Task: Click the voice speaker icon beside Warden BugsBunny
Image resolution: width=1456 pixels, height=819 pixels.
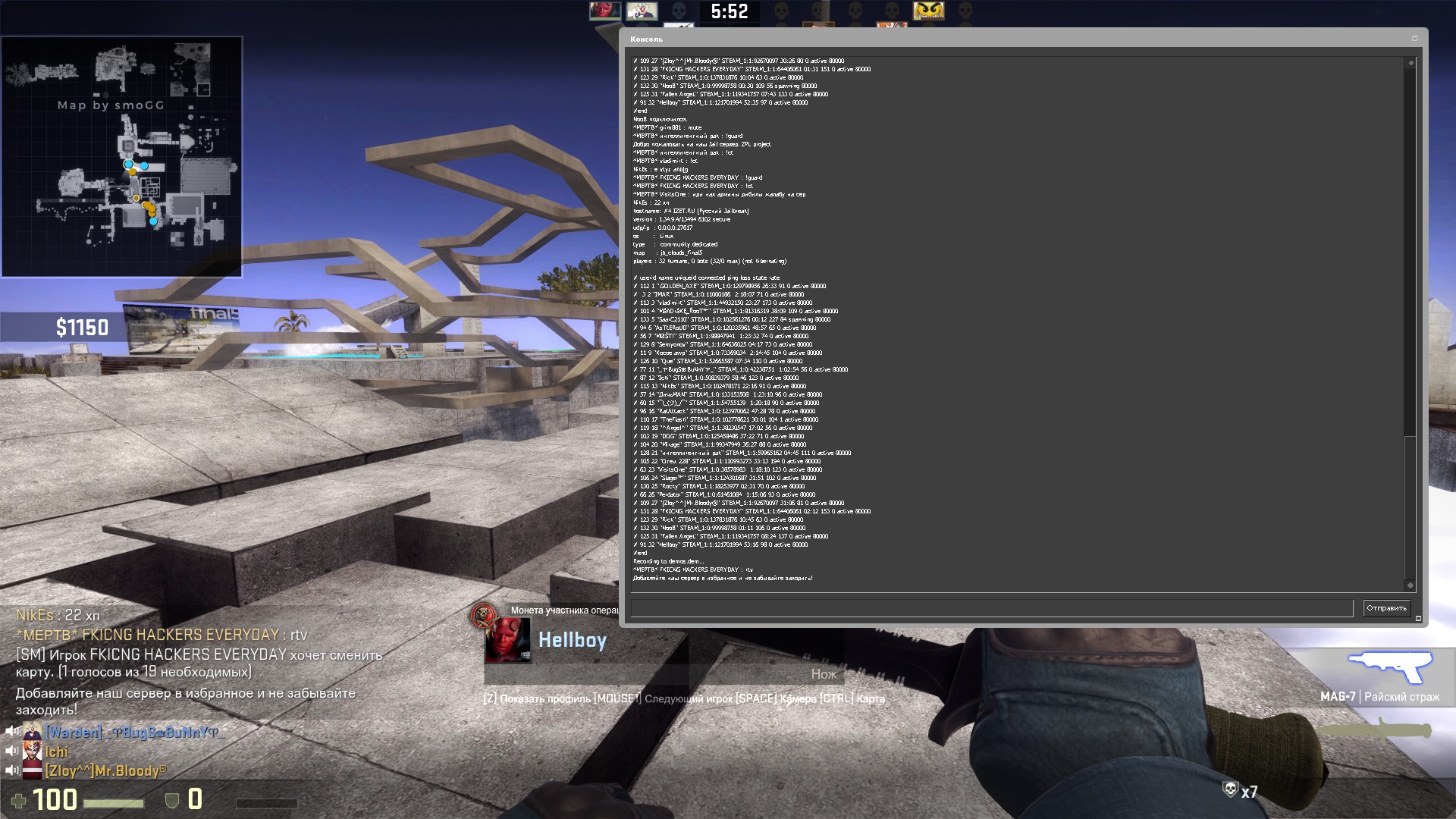Action: point(11,731)
